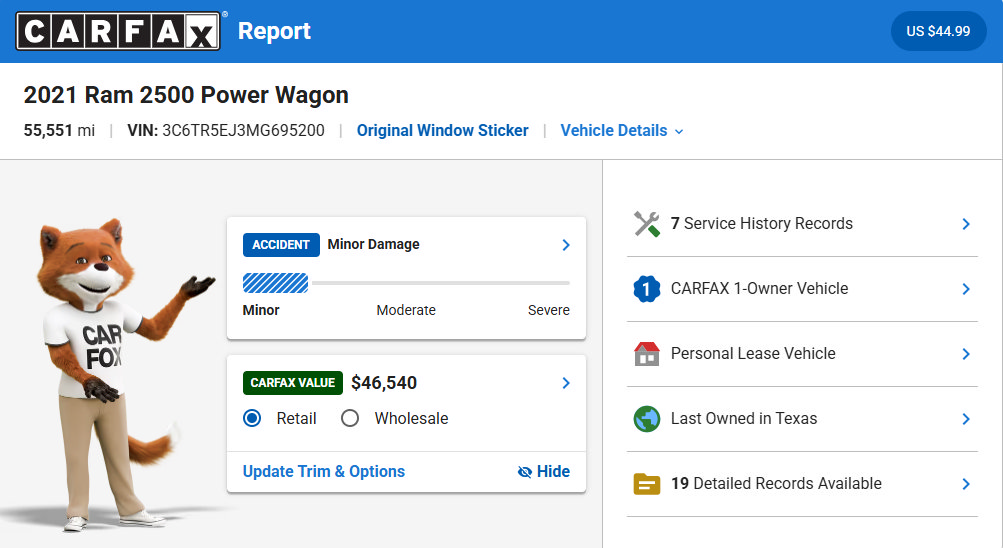Click the crossed-eye icon next to Hide
This screenshot has height=548, width=1003.
coord(525,472)
